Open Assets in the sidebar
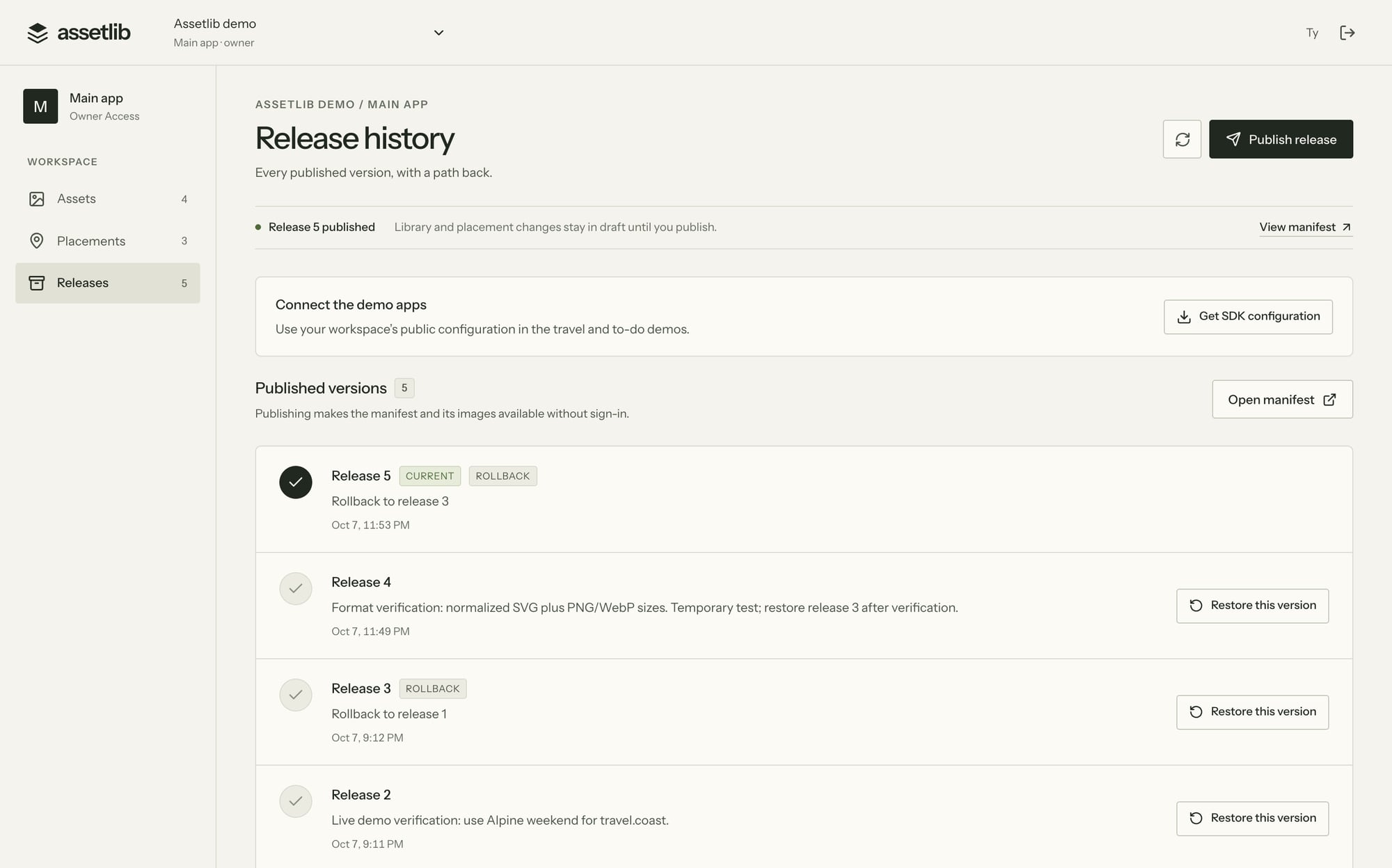Screen dimensions: 1392x868 tap(108, 199)
